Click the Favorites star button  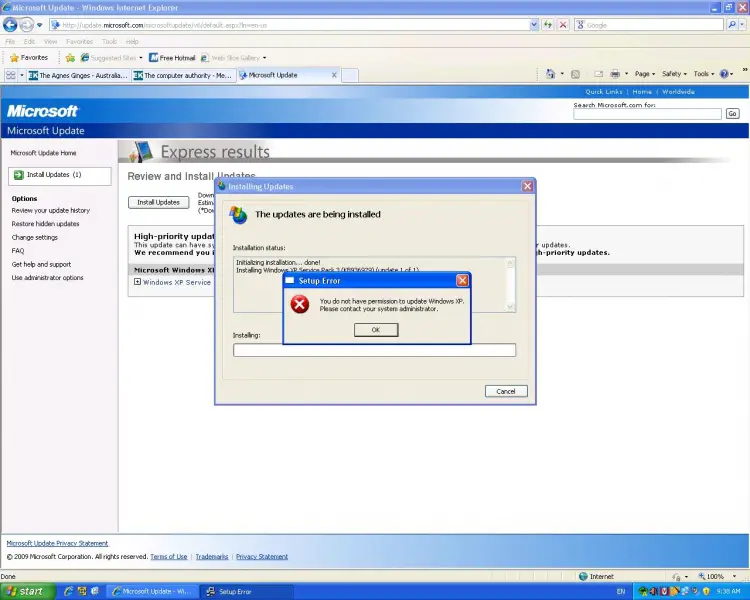[x=29, y=58]
